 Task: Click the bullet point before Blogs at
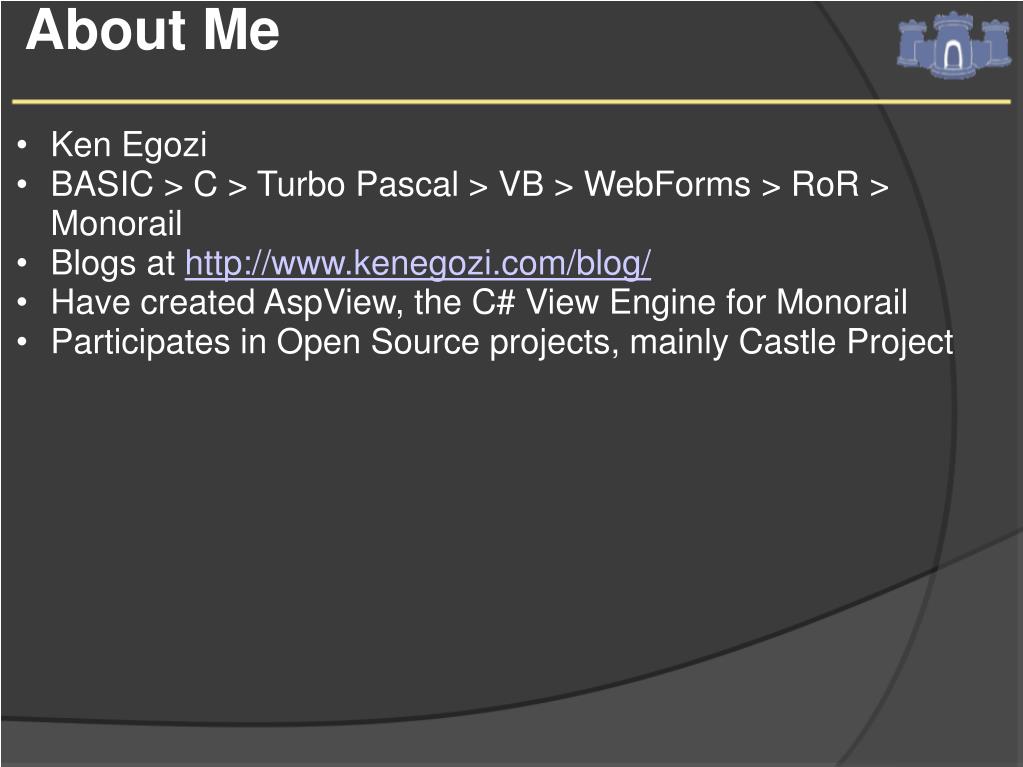tap(23, 263)
